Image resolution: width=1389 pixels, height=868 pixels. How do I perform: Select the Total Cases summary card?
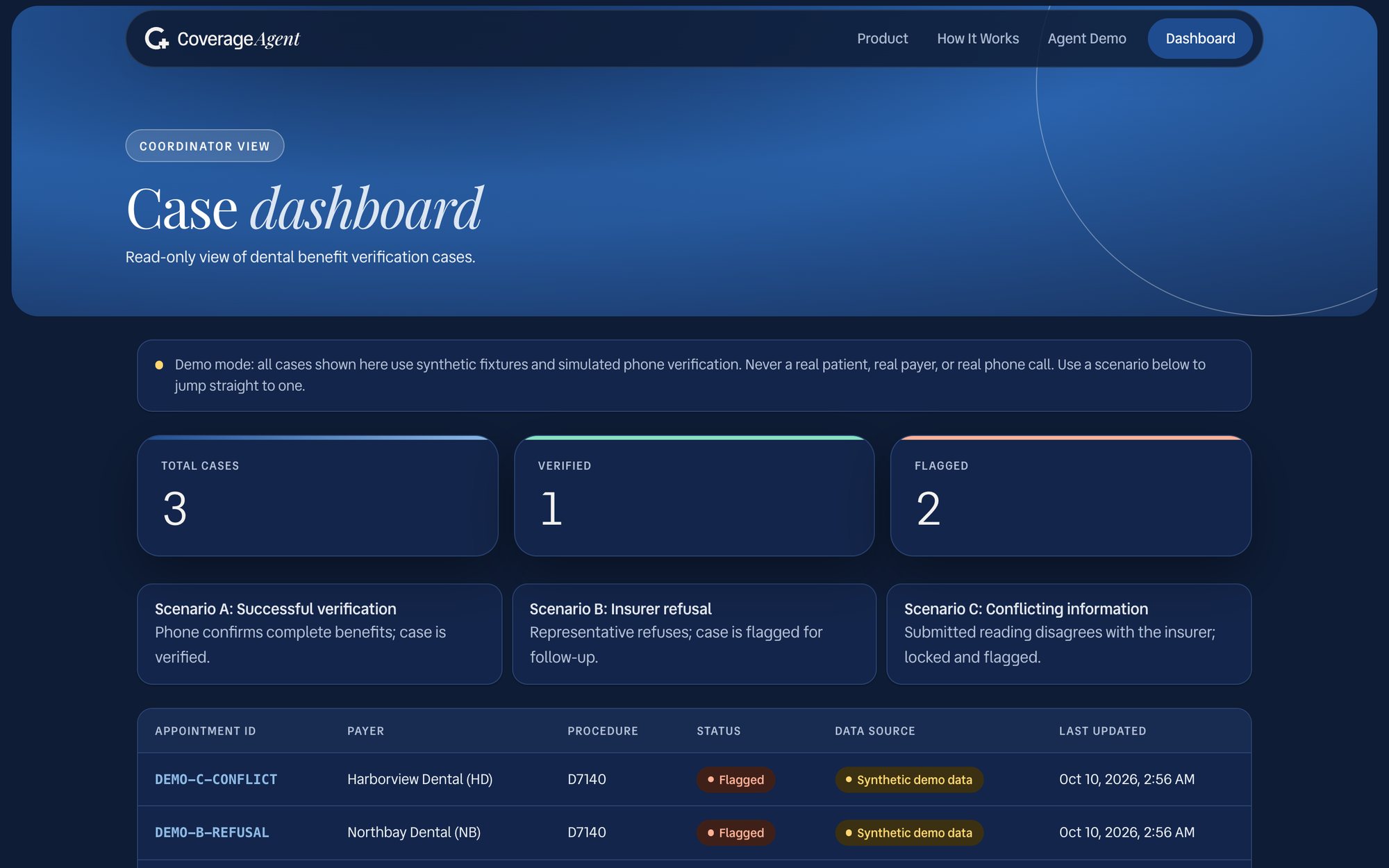tap(317, 496)
